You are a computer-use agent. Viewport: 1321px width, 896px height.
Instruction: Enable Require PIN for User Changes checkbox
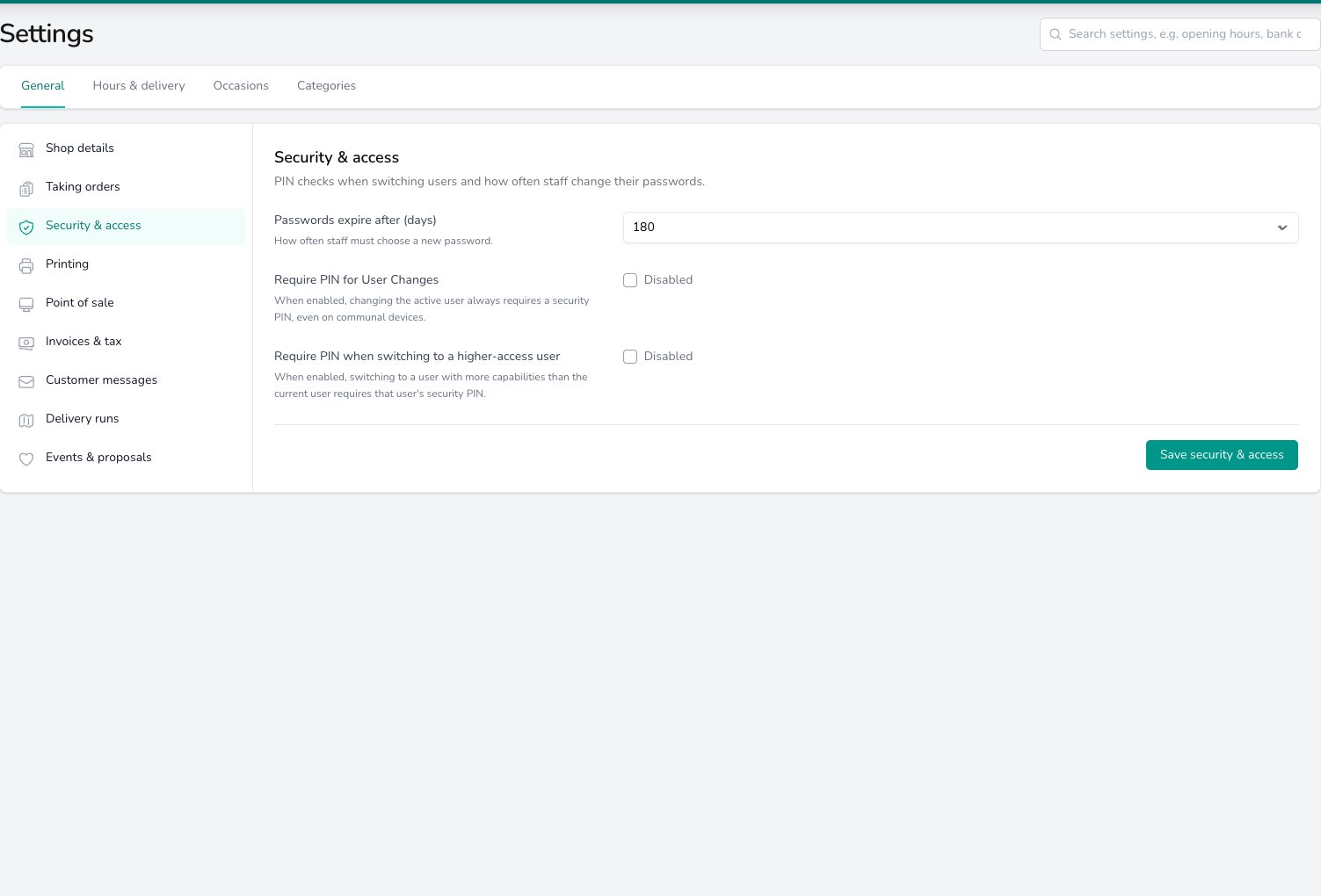pos(630,280)
